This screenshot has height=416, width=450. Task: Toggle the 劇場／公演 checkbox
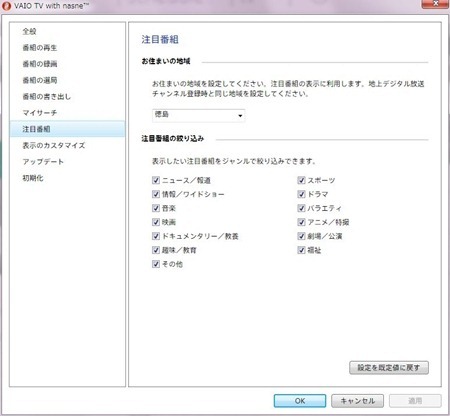coord(301,236)
